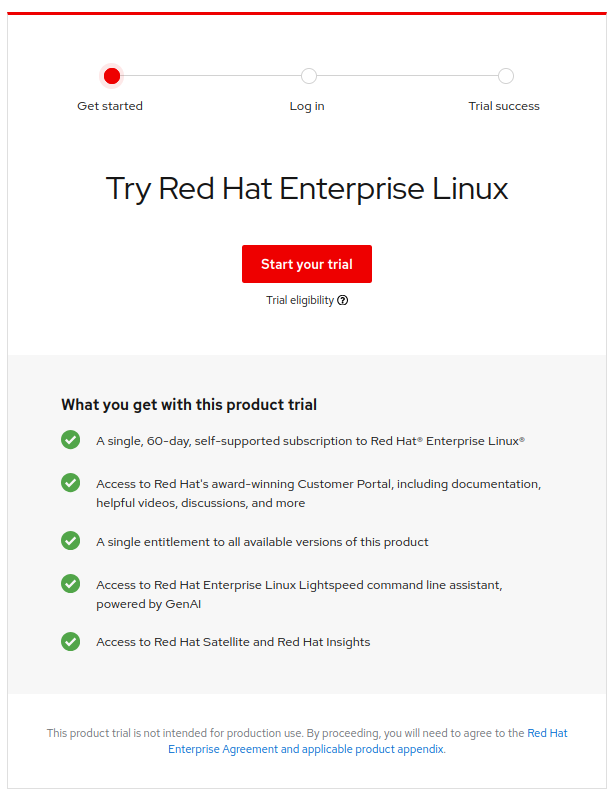Open the Trial eligibility help icon
Screen dimensions: 611x794
pyautogui.click(x=343, y=300)
